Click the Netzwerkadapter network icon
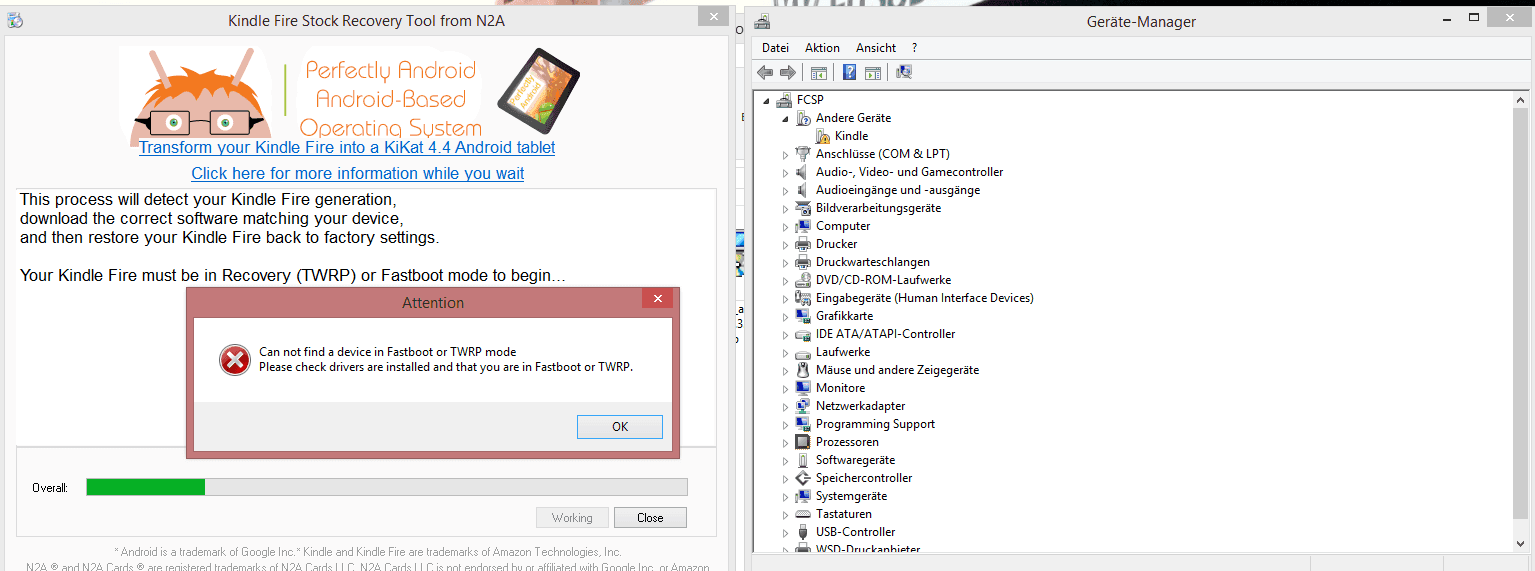1535x571 pixels. point(803,406)
